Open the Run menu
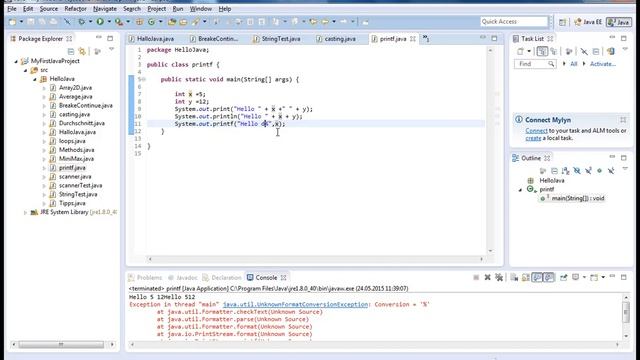 178,9
